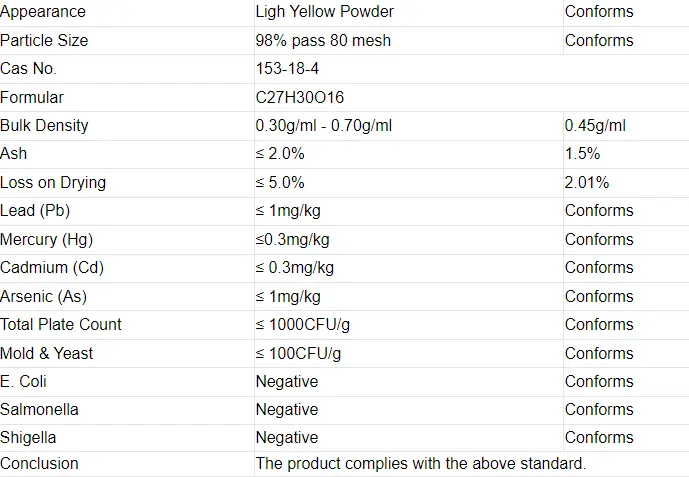The image size is (689, 477).
Task: Click the Salmonella row label
Action: pos(39,409)
